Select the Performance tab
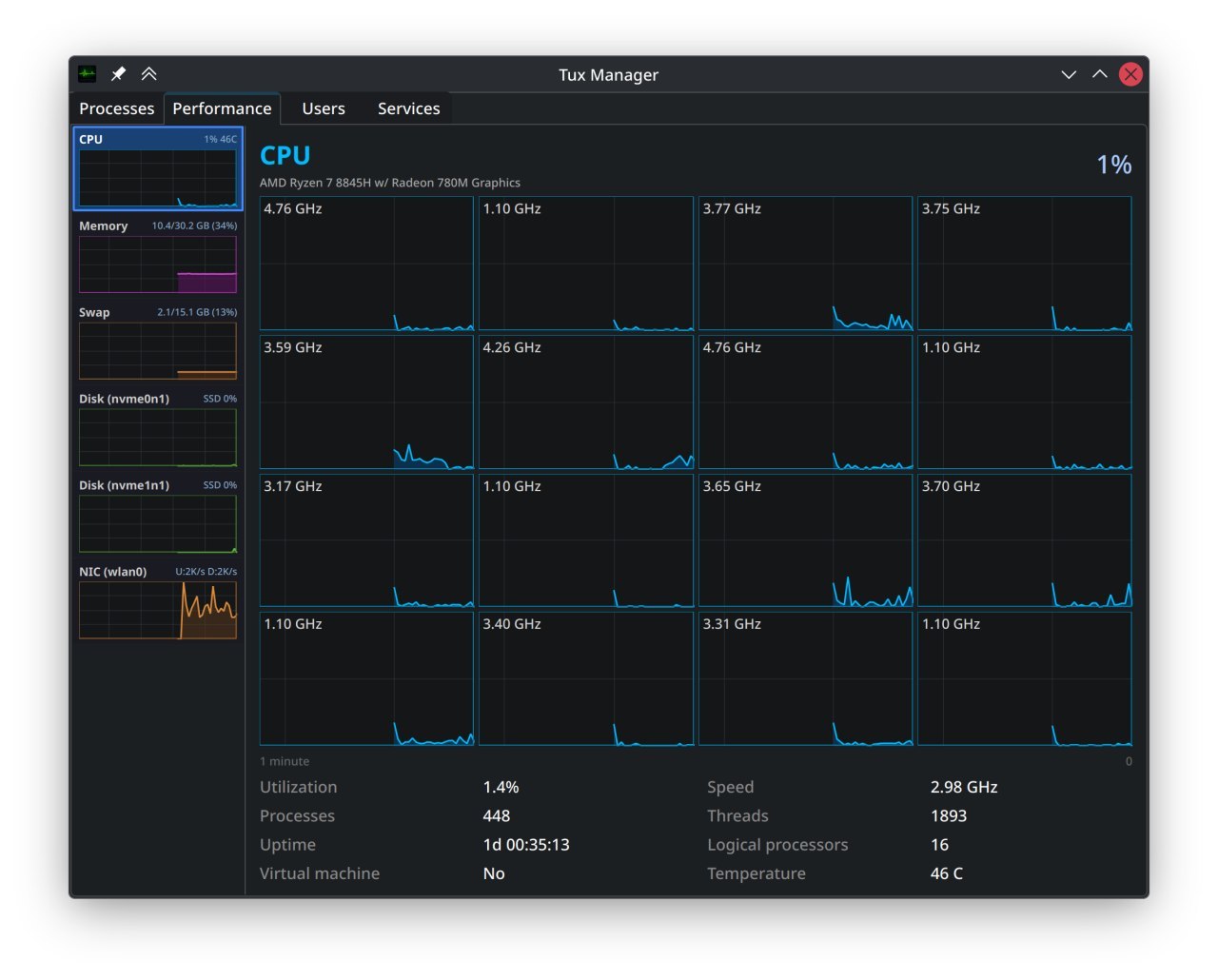The image size is (1218, 980). [x=222, y=108]
